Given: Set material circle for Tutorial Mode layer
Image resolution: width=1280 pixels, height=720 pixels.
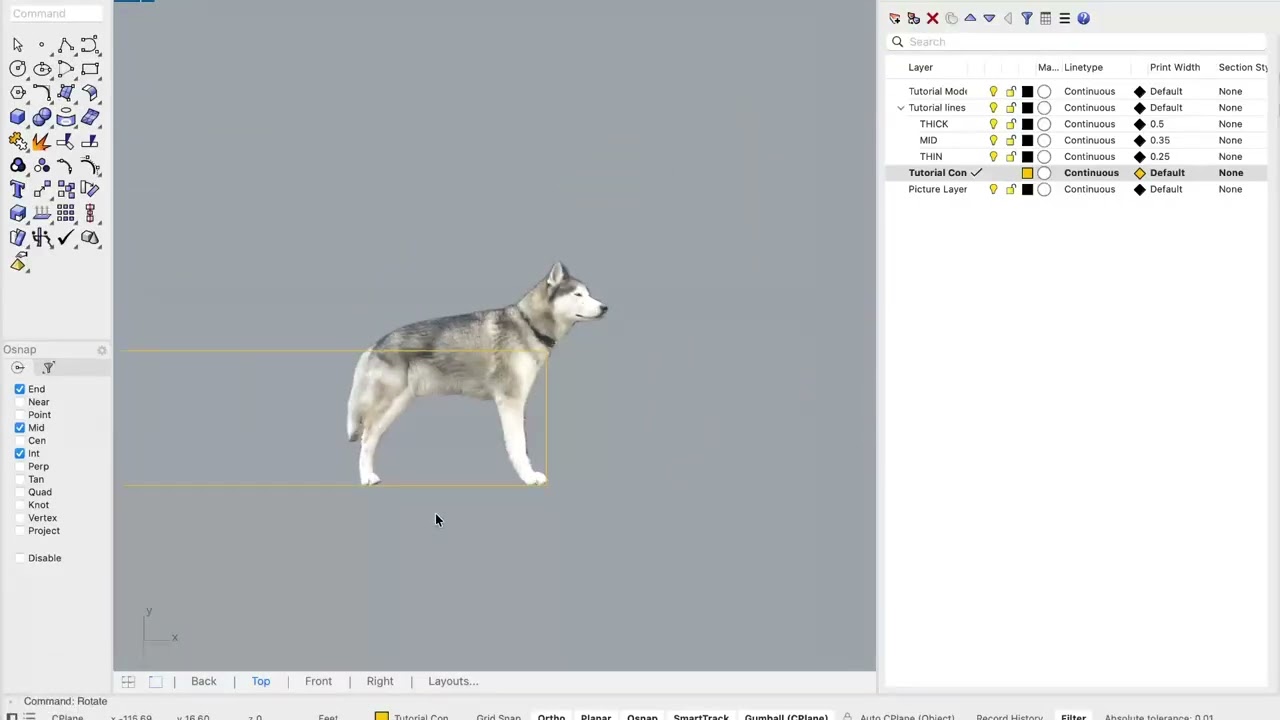Looking at the screenshot, I should (1044, 91).
